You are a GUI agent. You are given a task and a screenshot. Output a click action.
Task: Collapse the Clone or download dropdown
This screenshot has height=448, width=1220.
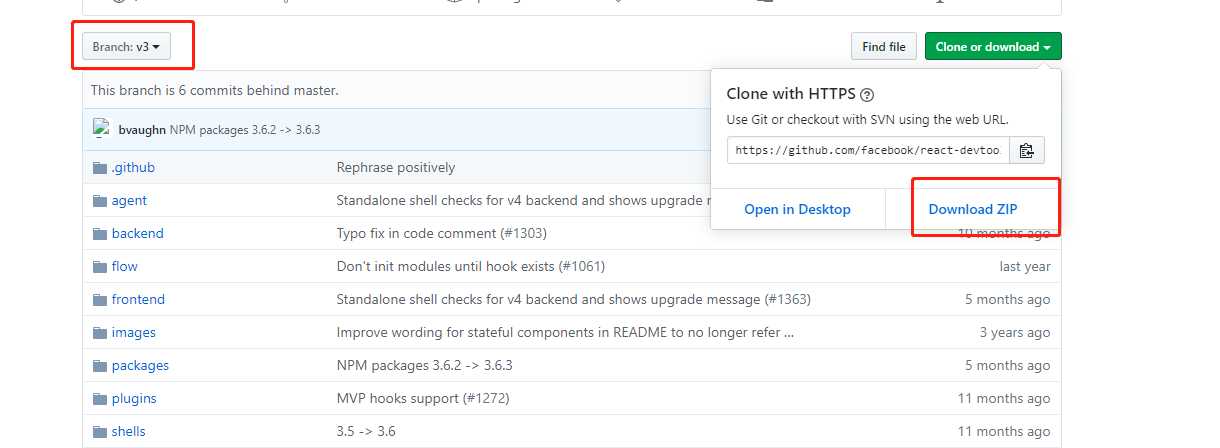pos(993,47)
